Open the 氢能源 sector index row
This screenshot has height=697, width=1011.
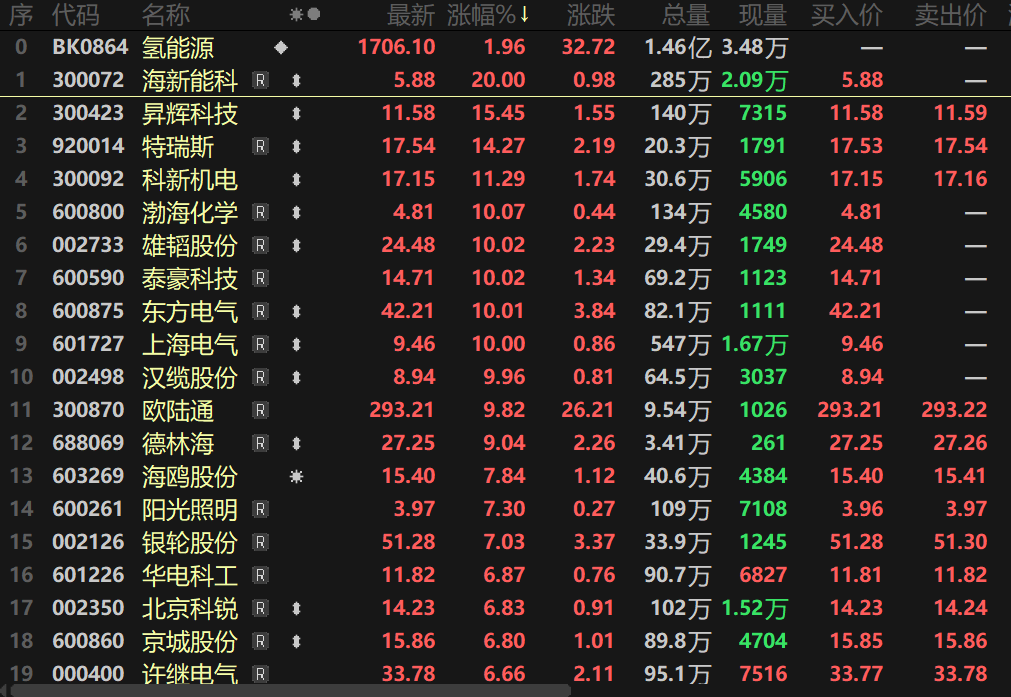click(506, 47)
